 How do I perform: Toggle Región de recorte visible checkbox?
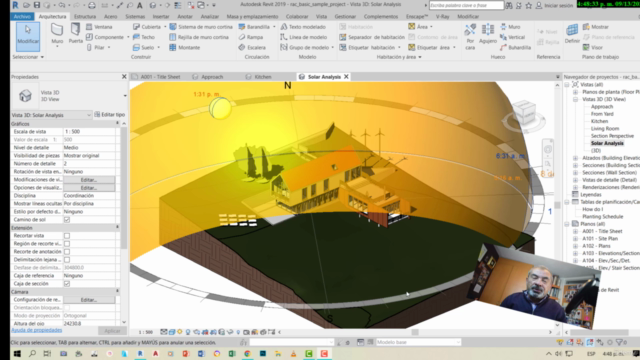point(67,244)
